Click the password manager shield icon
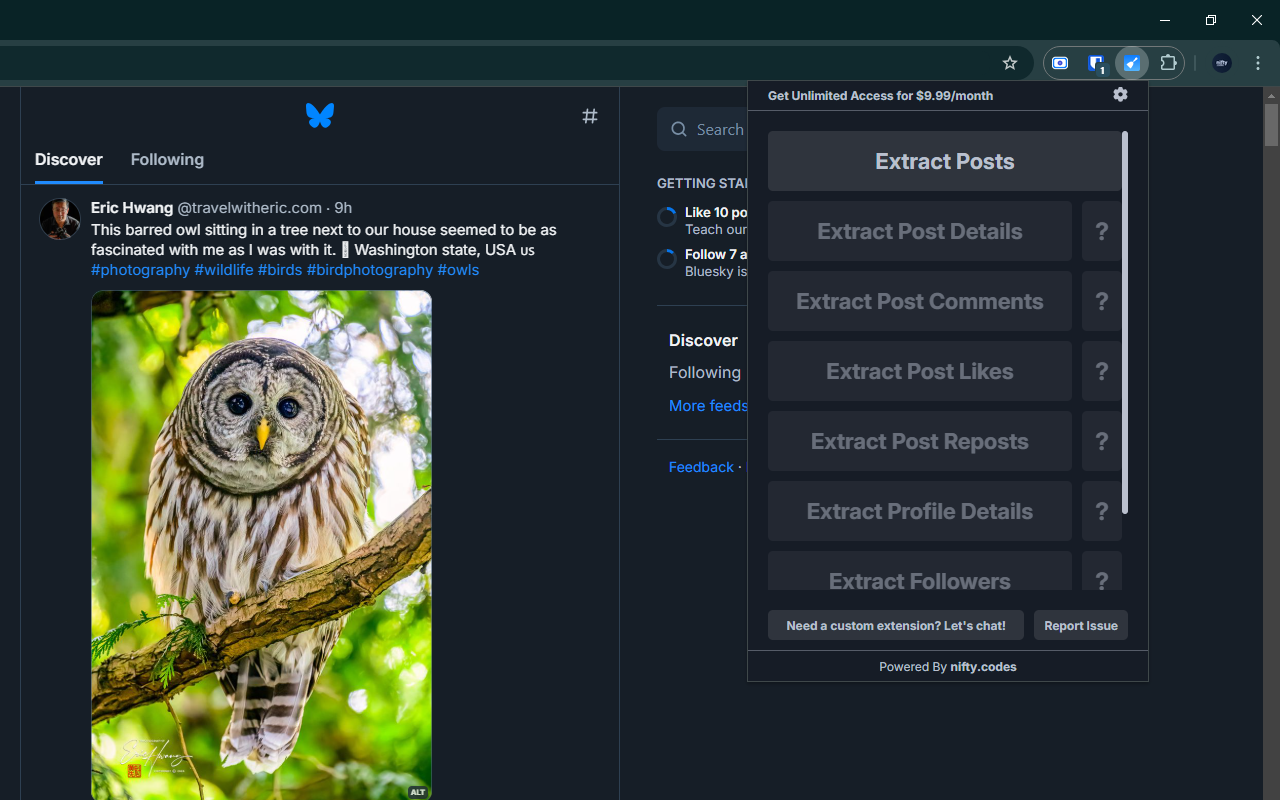This screenshot has width=1280, height=800. pos(1096,63)
